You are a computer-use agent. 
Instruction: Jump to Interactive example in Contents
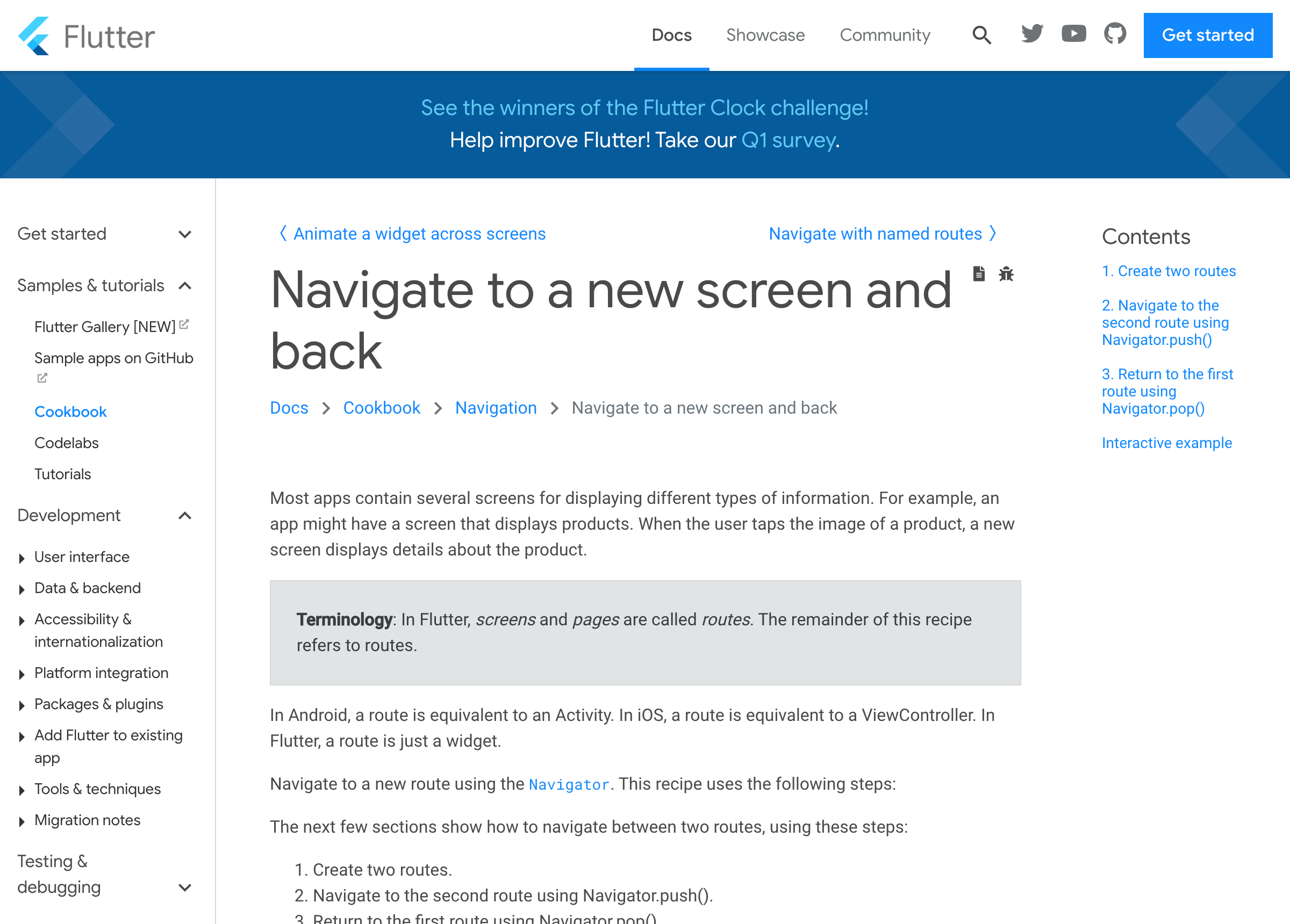(x=1166, y=443)
